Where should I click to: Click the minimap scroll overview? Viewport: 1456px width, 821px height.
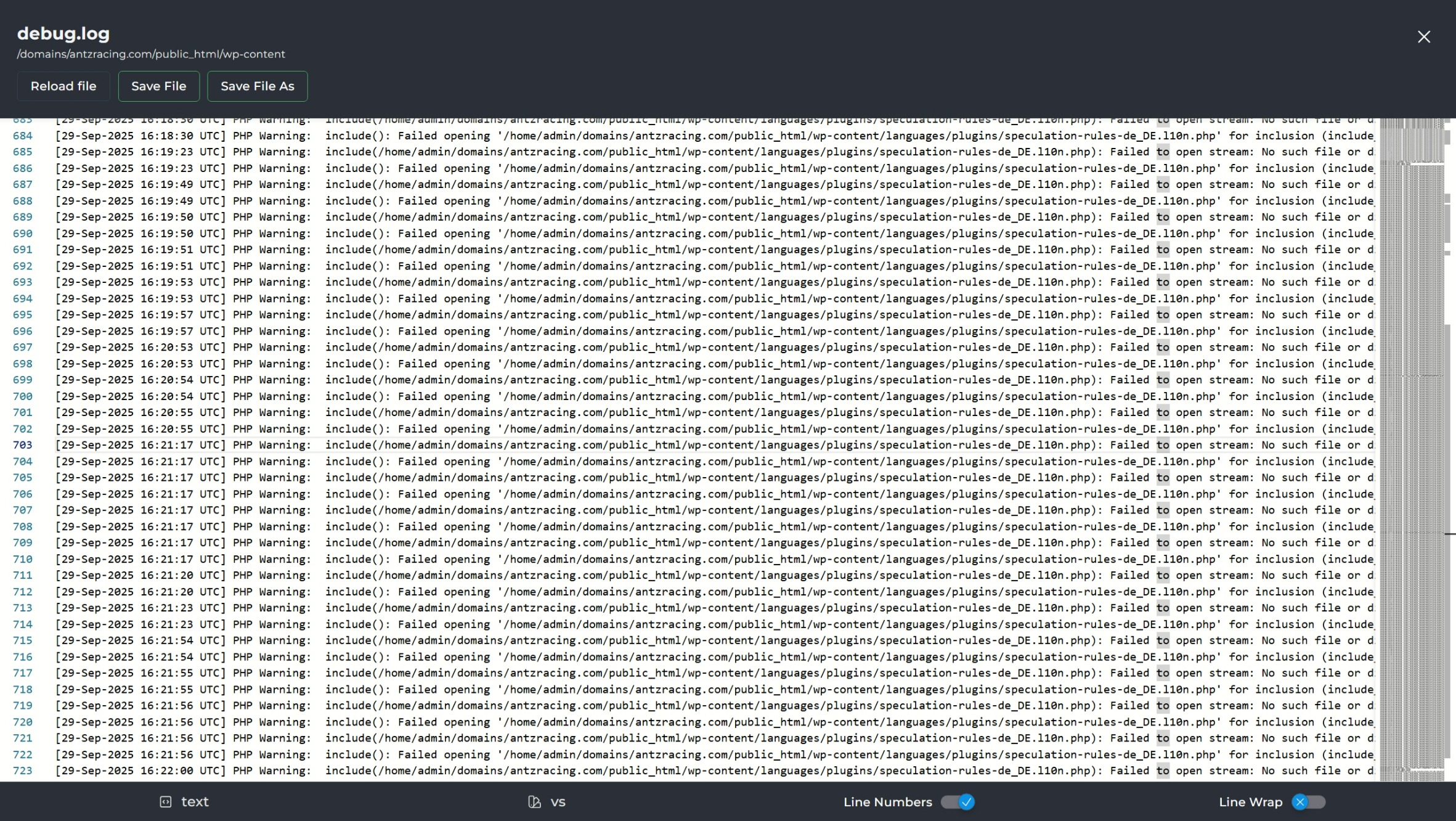click(x=1412, y=449)
